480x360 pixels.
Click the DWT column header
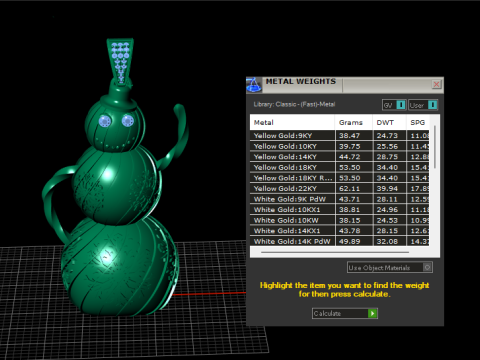[389, 122]
